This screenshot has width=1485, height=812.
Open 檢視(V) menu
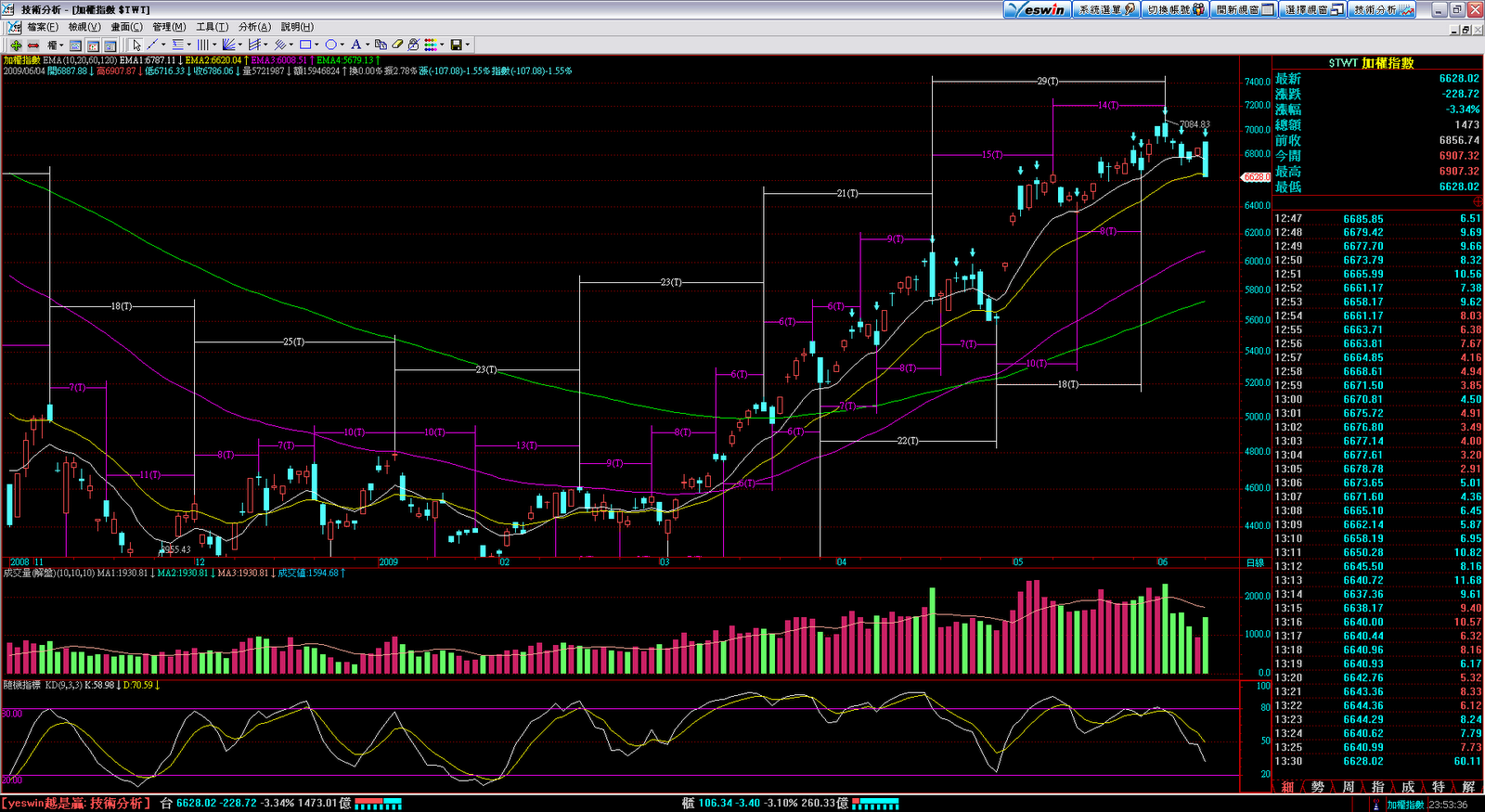coord(84,27)
